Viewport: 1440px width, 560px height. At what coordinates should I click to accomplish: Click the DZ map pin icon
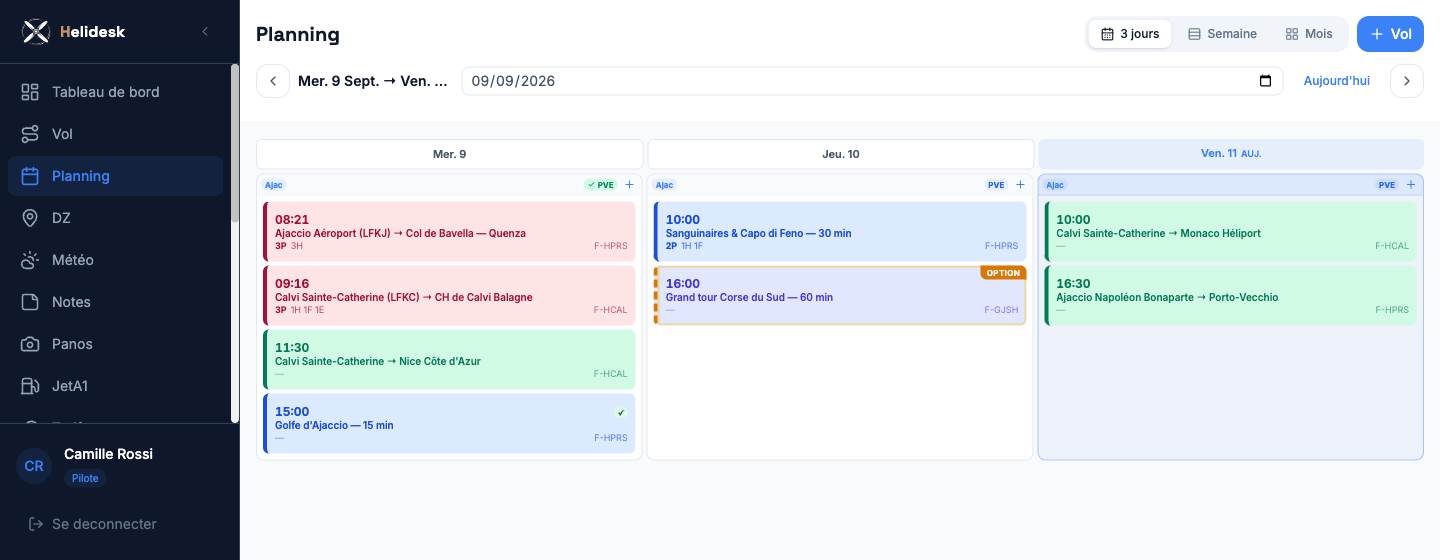30,218
